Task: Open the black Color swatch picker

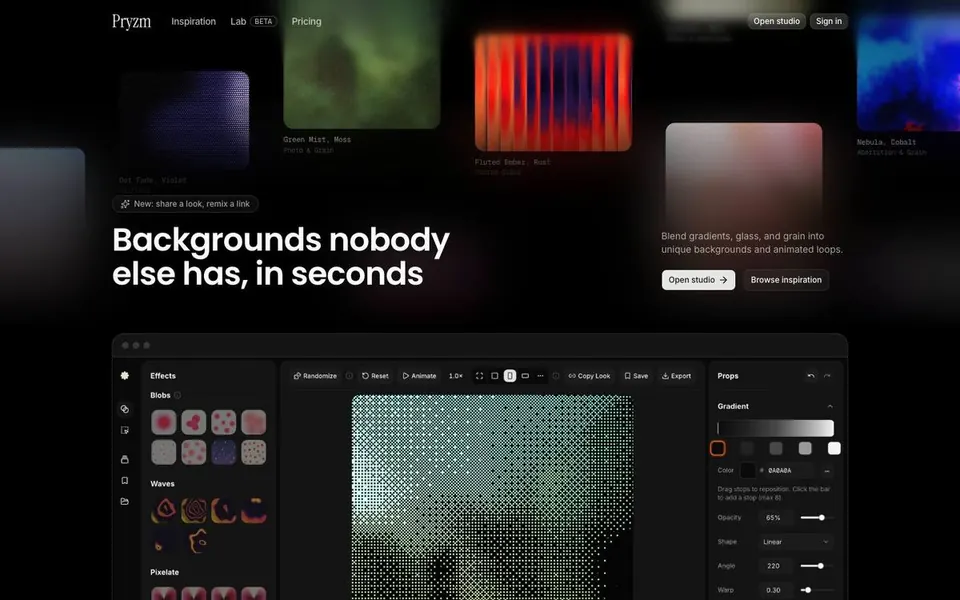Action: coord(748,471)
